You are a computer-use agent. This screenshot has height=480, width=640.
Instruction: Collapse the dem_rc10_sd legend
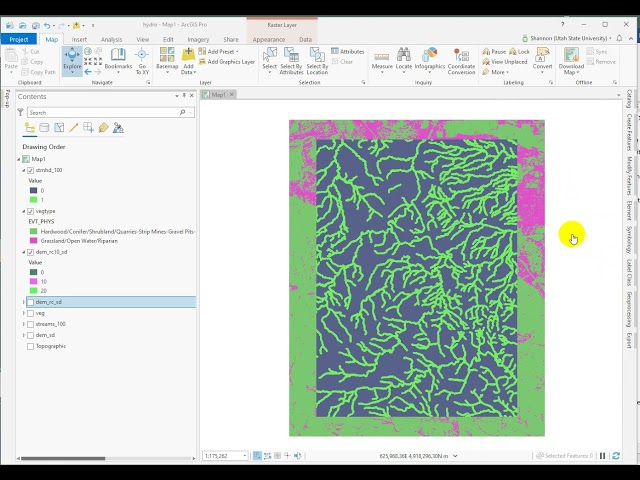click(24, 252)
